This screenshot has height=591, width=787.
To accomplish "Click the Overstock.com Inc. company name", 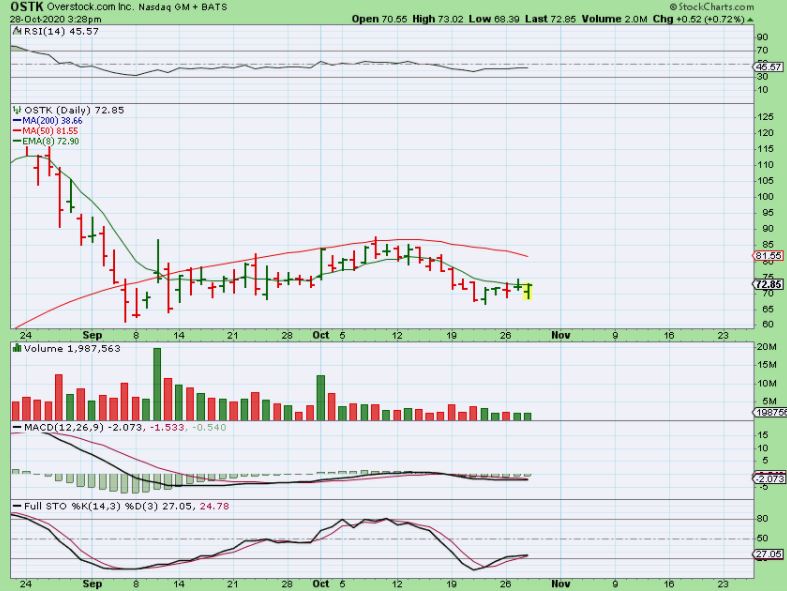I will click(89, 7).
